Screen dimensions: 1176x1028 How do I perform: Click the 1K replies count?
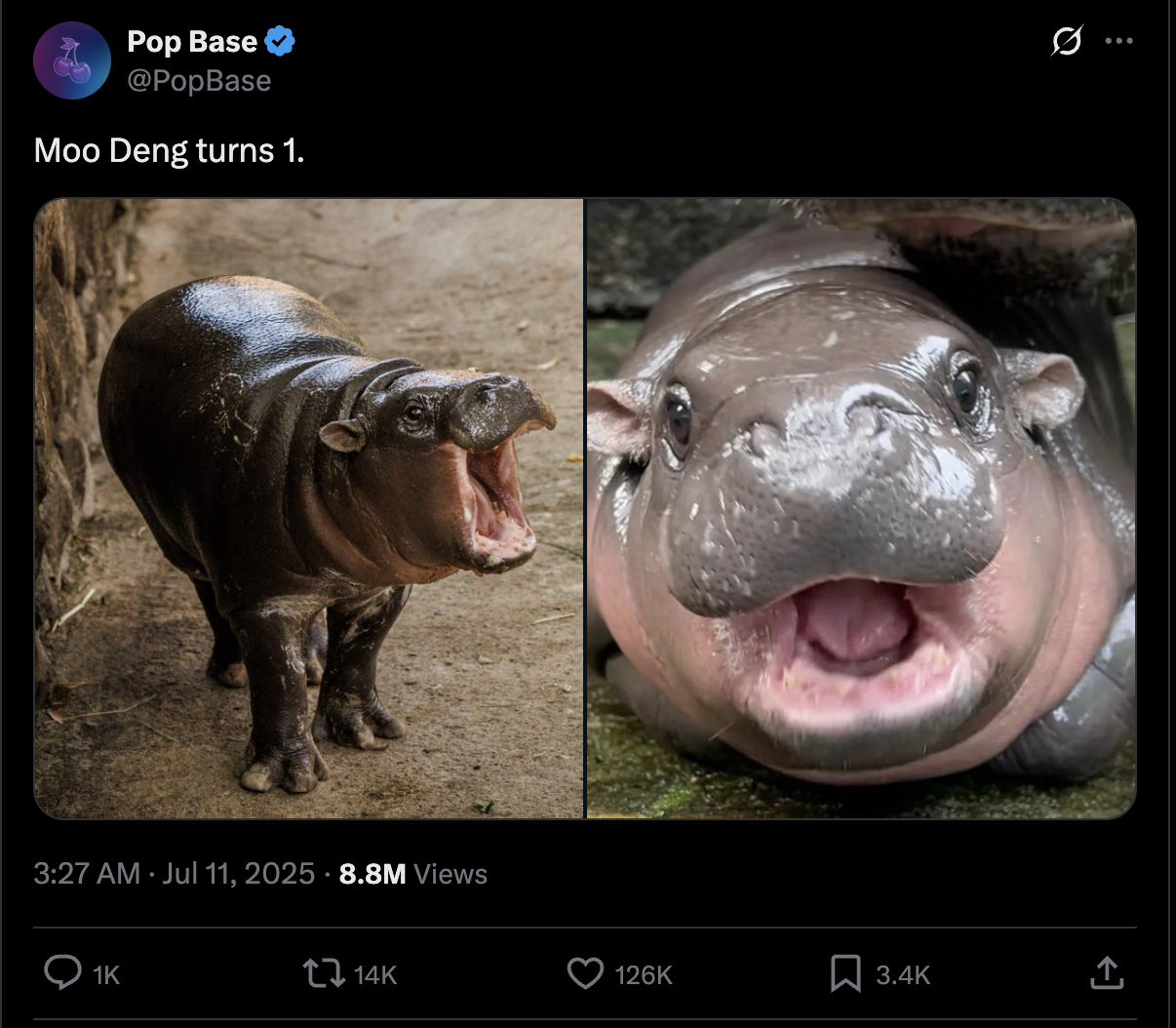click(105, 975)
